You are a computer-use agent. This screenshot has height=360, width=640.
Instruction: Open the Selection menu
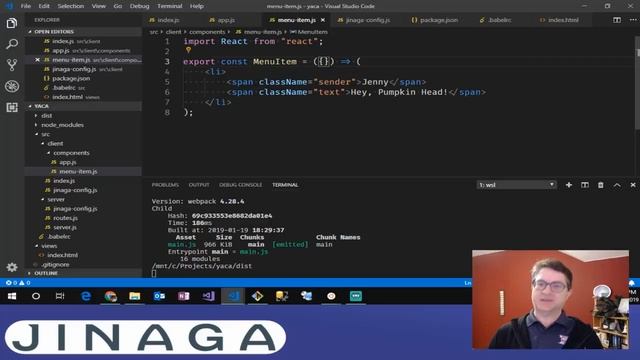(71, 6)
